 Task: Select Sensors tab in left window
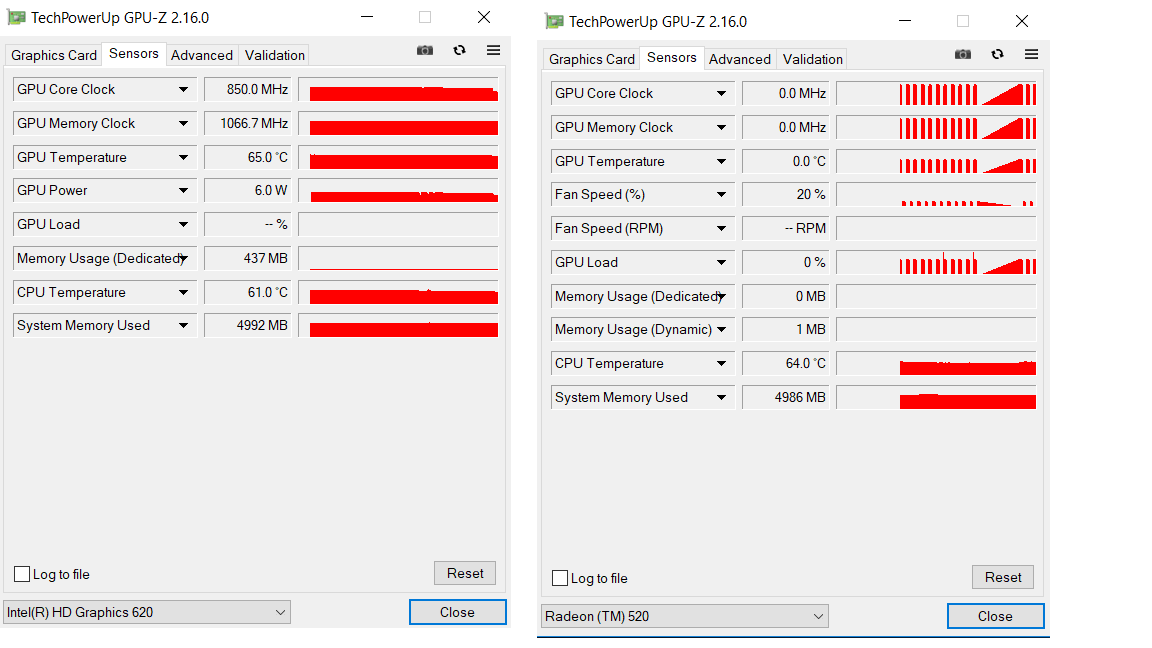[x=134, y=54]
